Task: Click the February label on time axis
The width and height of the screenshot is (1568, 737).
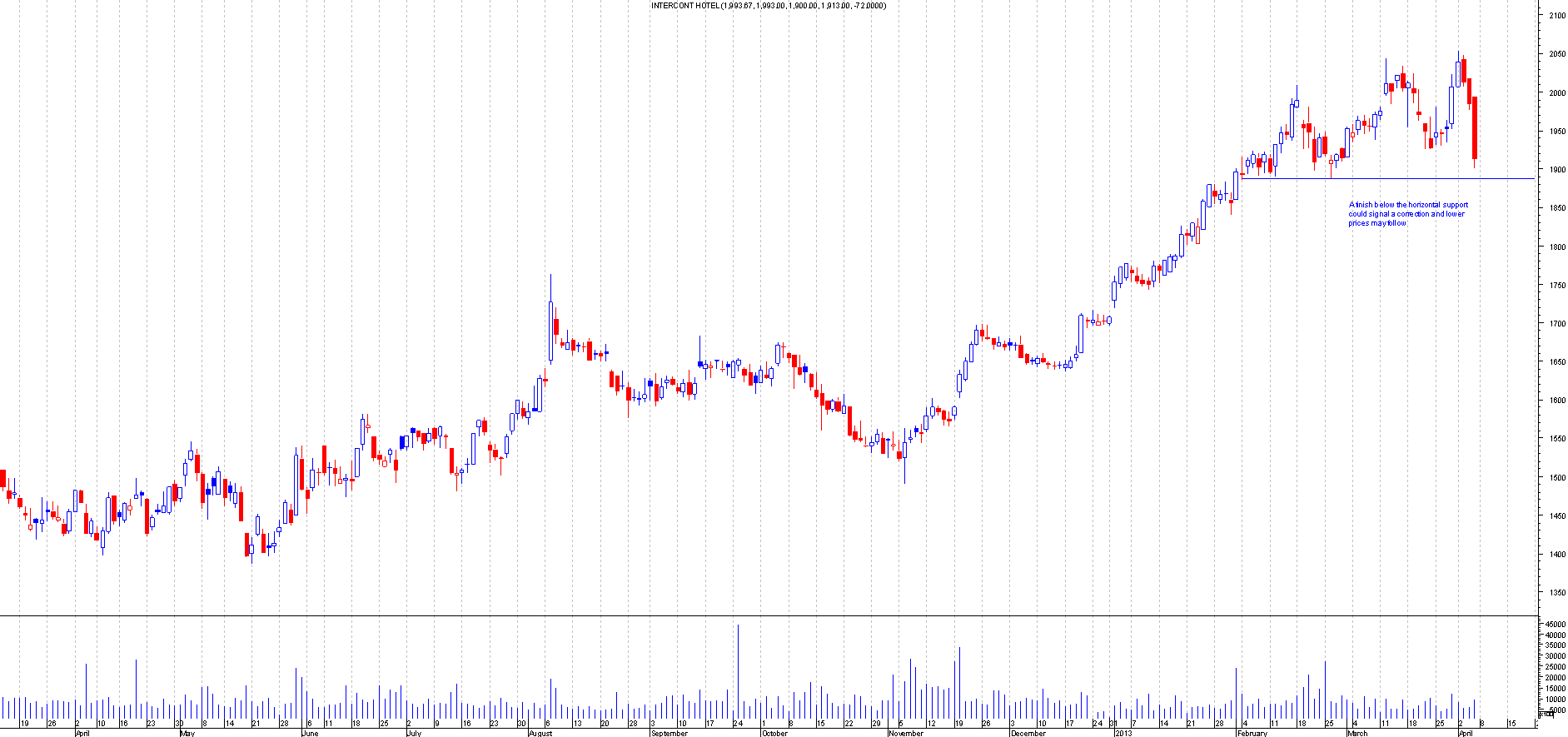Action: (1252, 733)
